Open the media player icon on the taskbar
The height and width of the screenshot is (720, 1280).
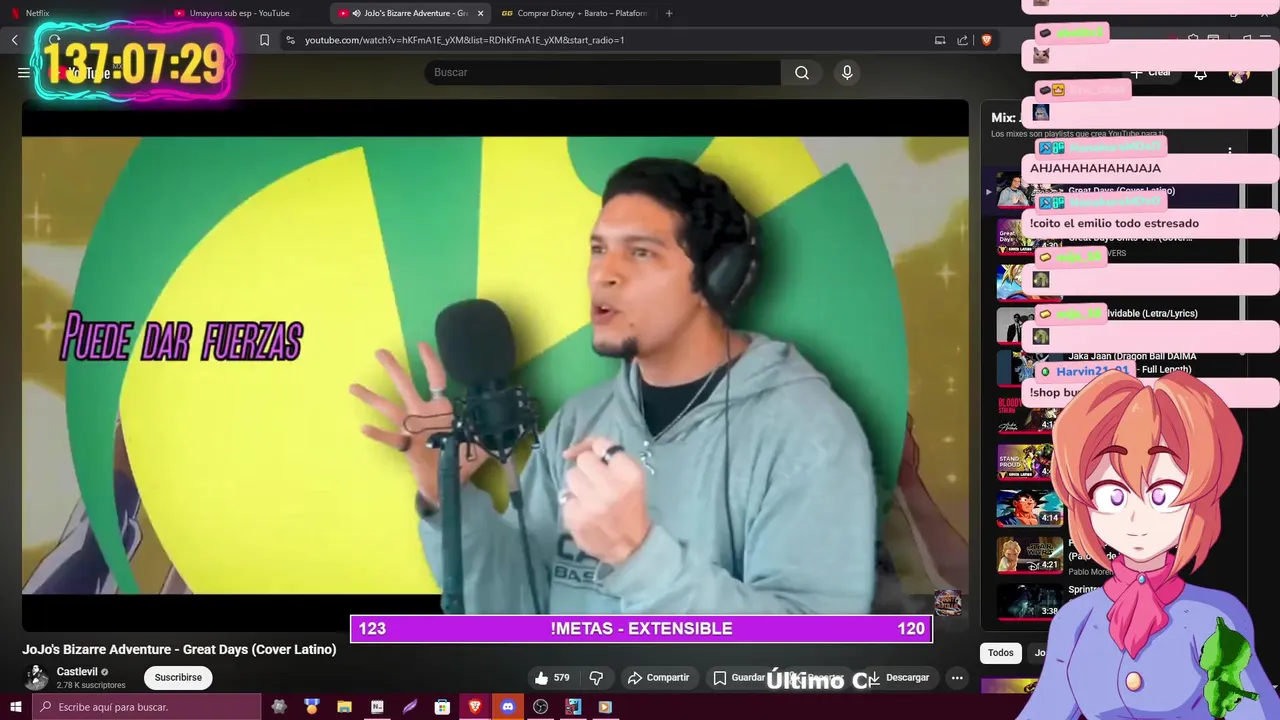(605, 707)
